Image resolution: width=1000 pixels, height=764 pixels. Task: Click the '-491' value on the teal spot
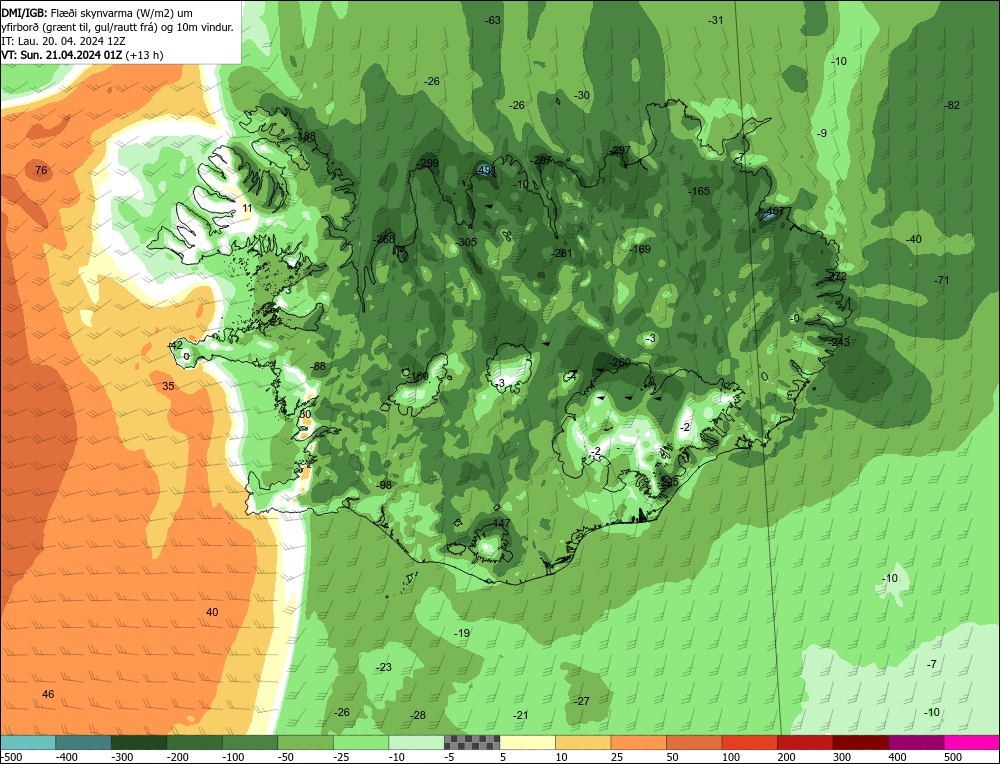(485, 170)
